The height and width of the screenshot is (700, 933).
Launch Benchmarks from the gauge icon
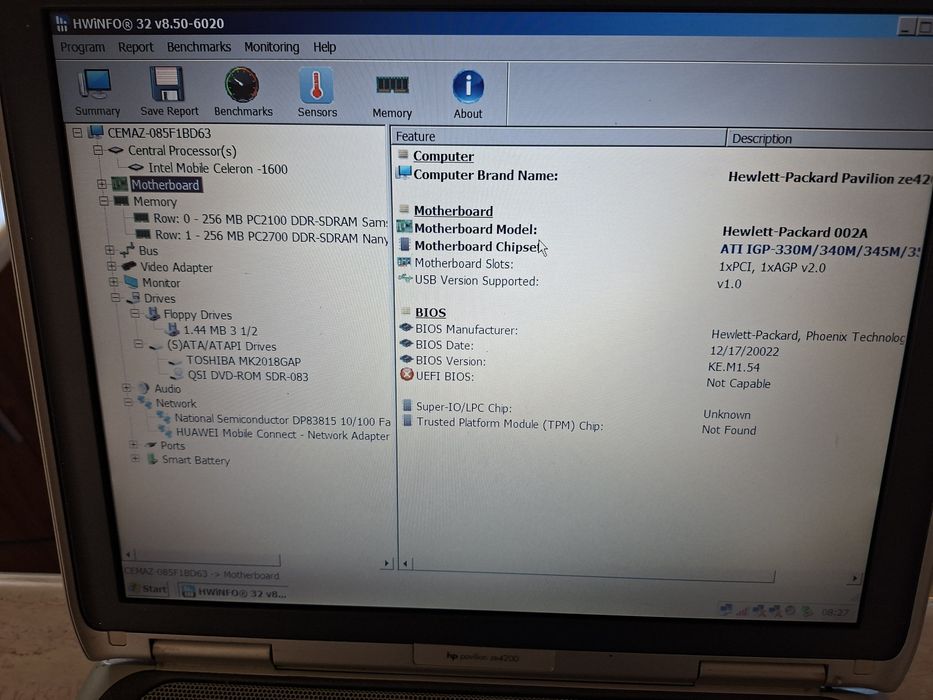[243, 92]
